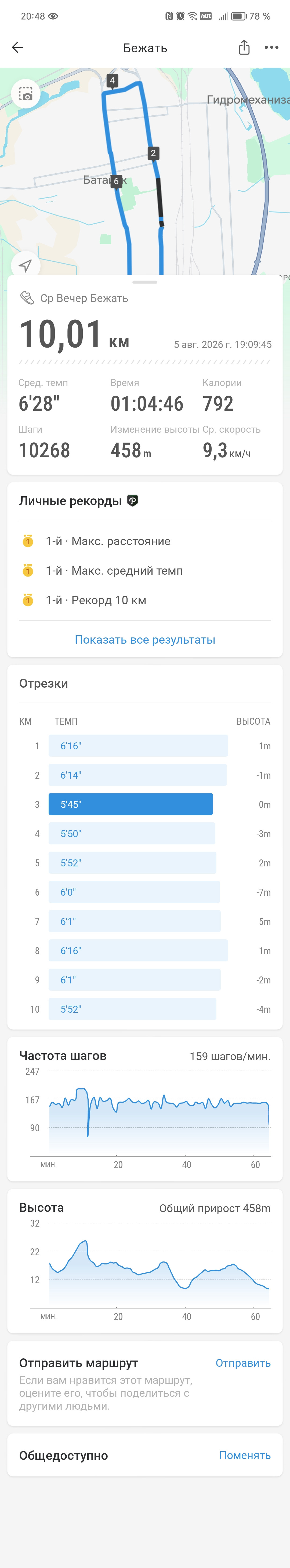
Task: Open the Макс. средний темп record row
Action: click(145, 570)
